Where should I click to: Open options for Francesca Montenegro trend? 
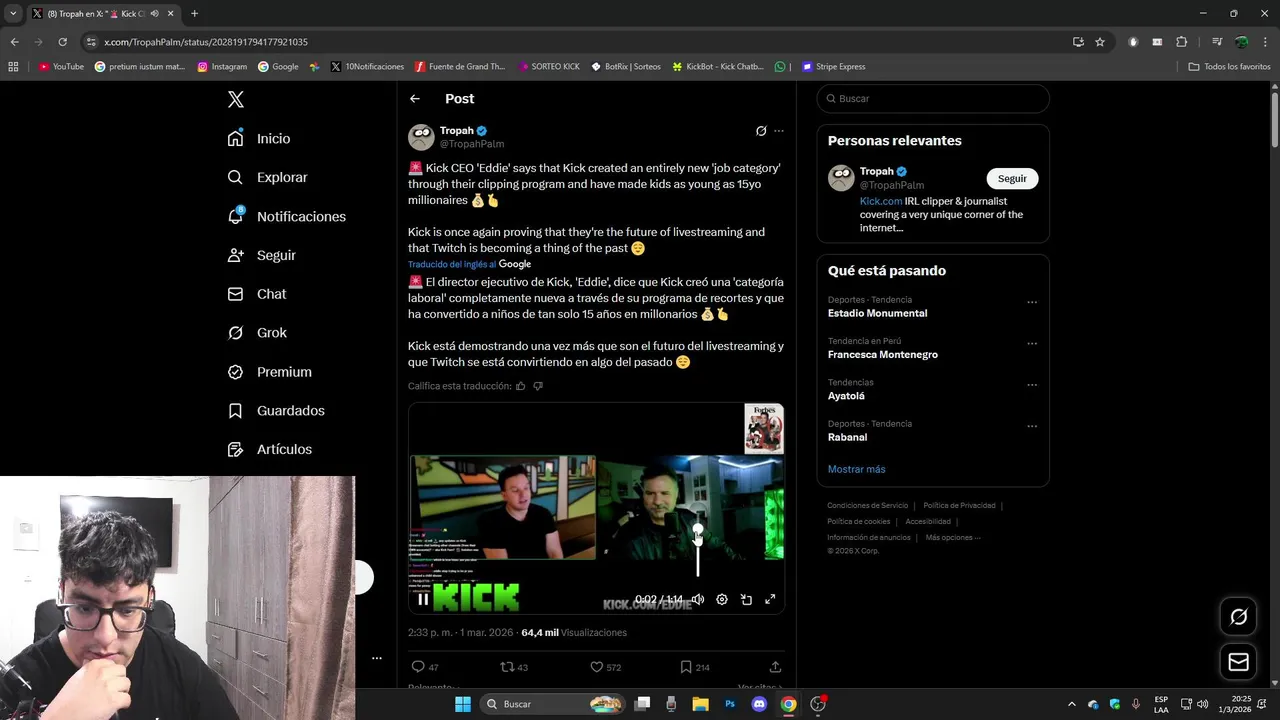coord(1032,344)
